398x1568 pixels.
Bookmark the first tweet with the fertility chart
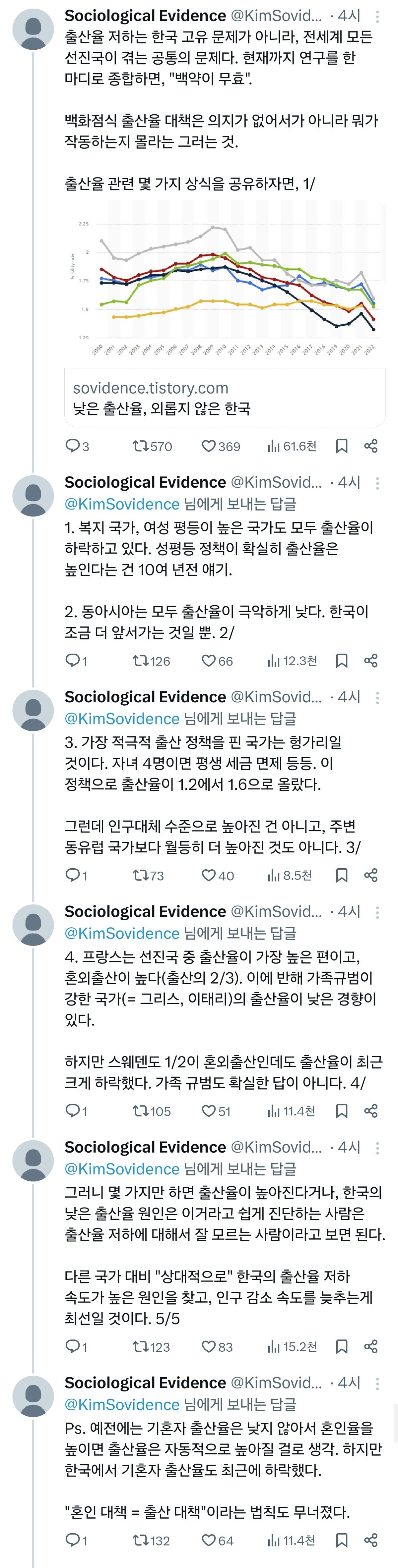pos(341,446)
